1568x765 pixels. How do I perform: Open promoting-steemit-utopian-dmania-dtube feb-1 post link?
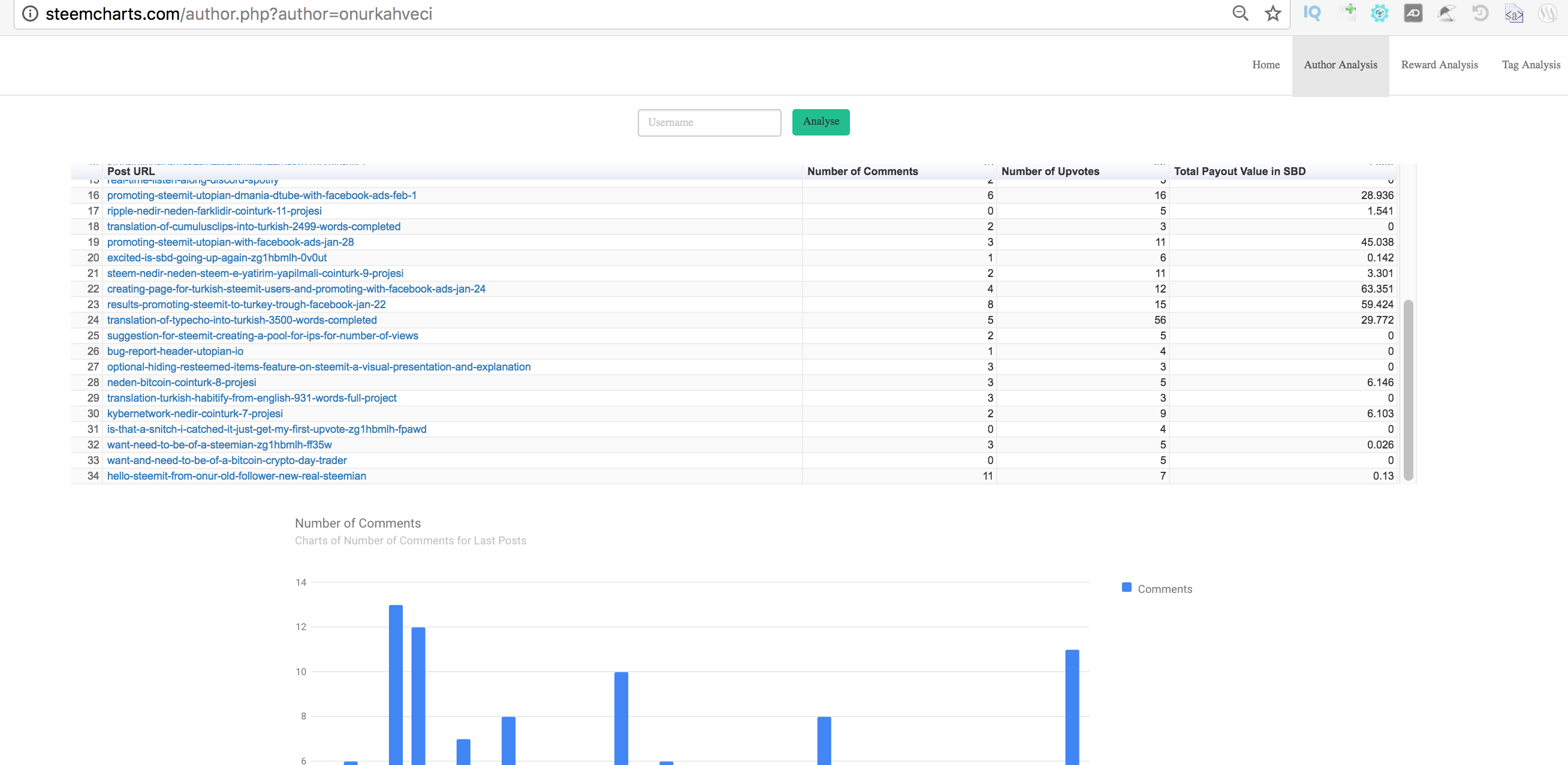click(262, 195)
